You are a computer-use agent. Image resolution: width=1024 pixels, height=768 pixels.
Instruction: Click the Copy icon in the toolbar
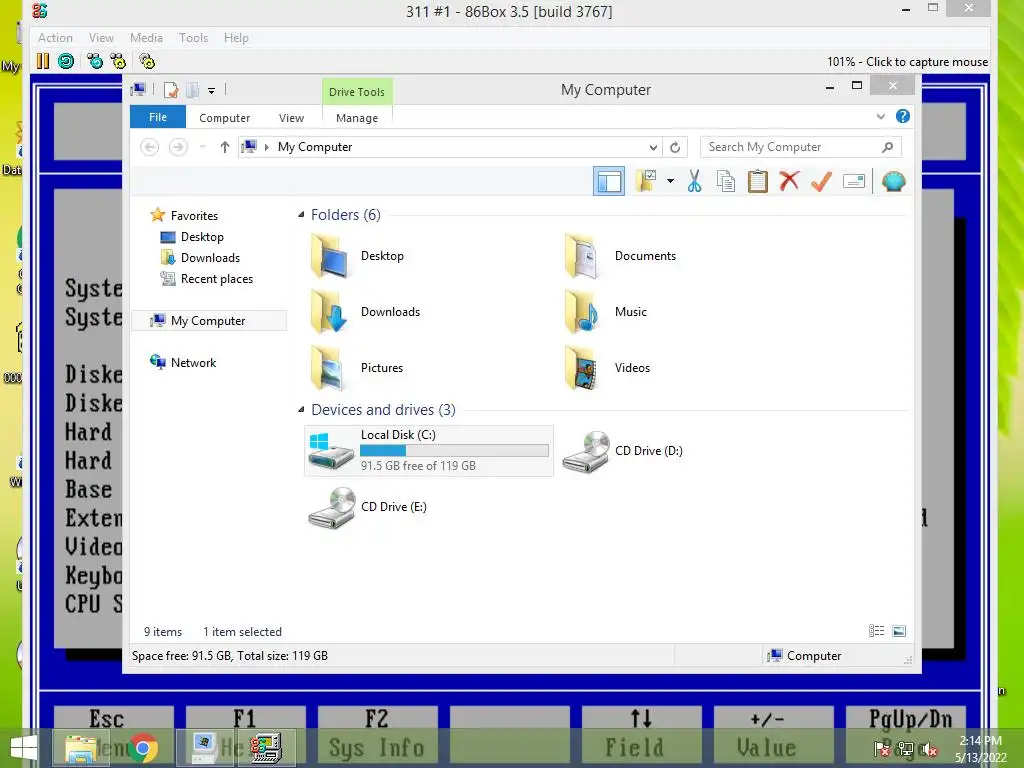726,181
